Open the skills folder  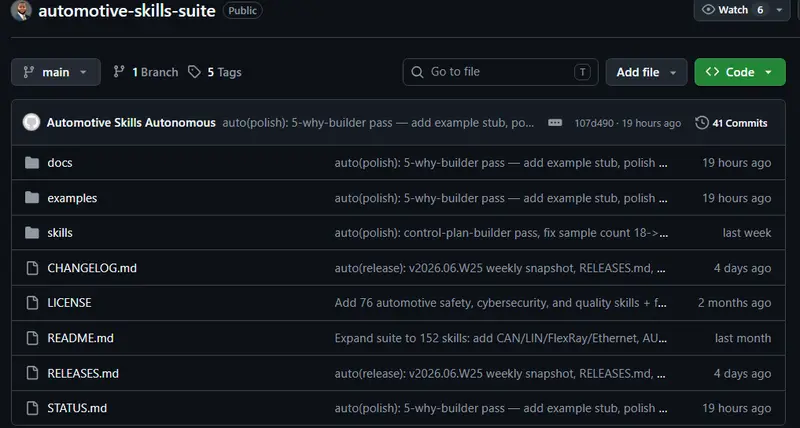click(60, 233)
